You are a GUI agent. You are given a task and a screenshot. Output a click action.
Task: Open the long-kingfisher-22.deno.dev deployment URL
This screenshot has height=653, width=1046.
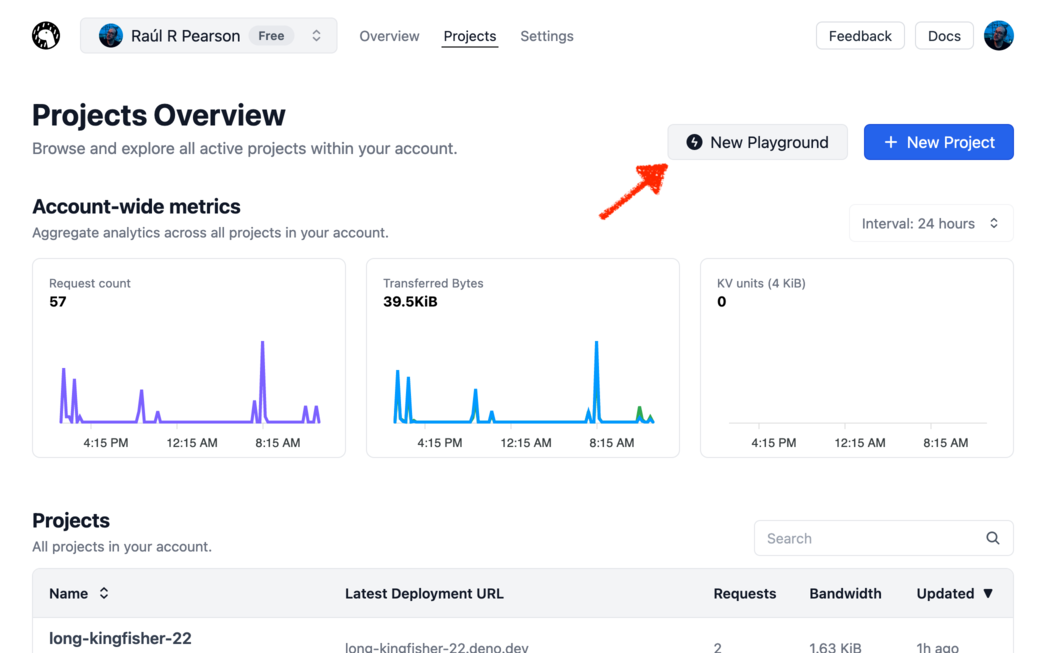click(x=436, y=646)
